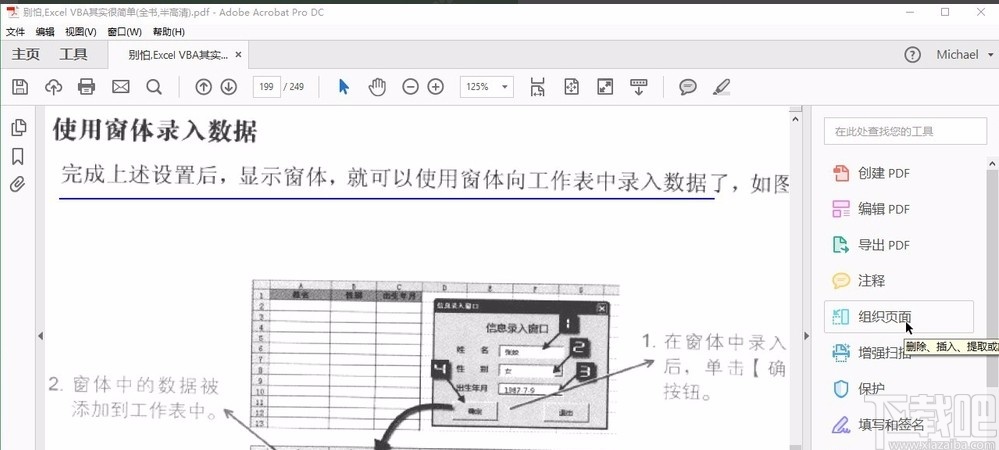Zoom out with minus icon

click(410, 87)
